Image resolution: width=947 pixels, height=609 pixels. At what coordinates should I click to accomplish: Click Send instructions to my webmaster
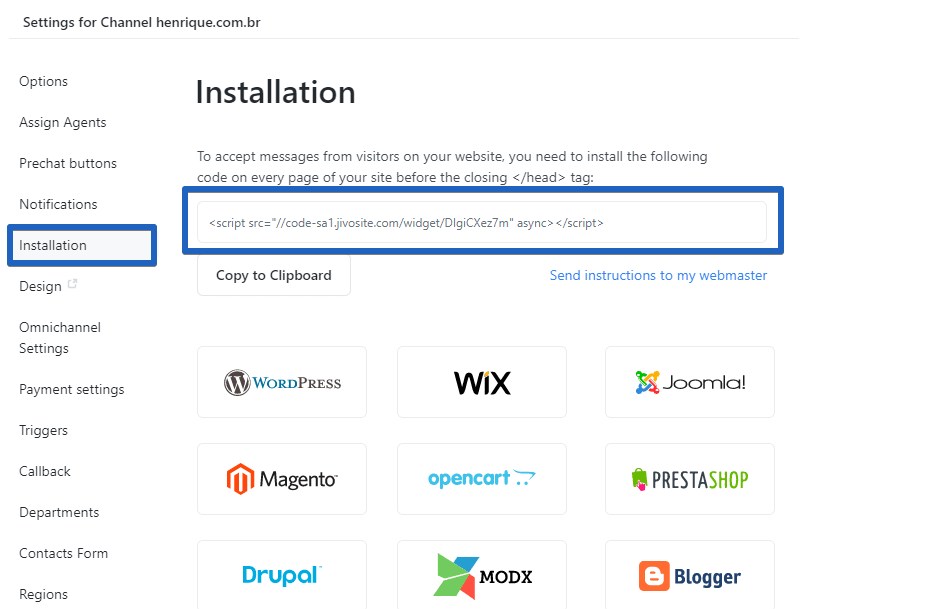[658, 276]
